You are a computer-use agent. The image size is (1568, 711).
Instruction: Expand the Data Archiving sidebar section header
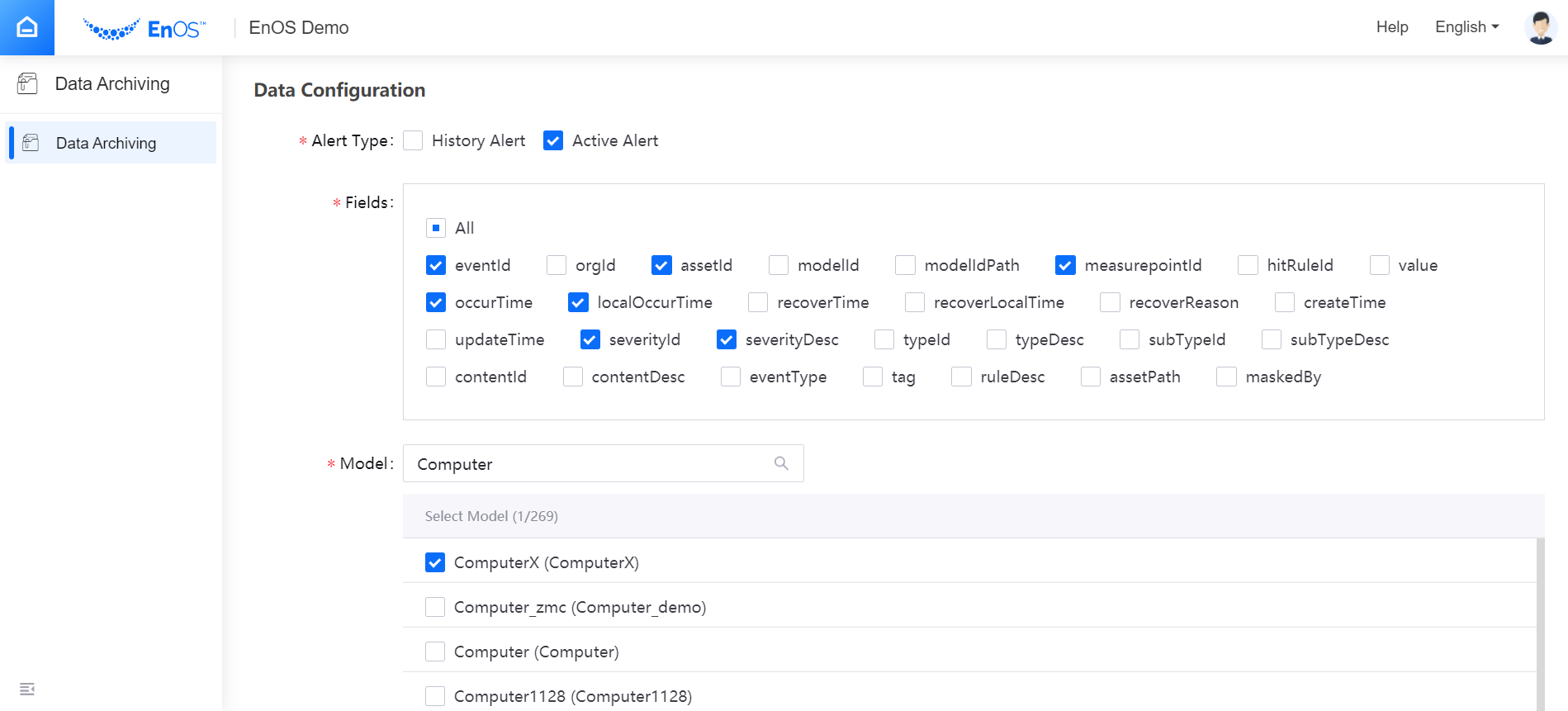(x=112, y=83)
